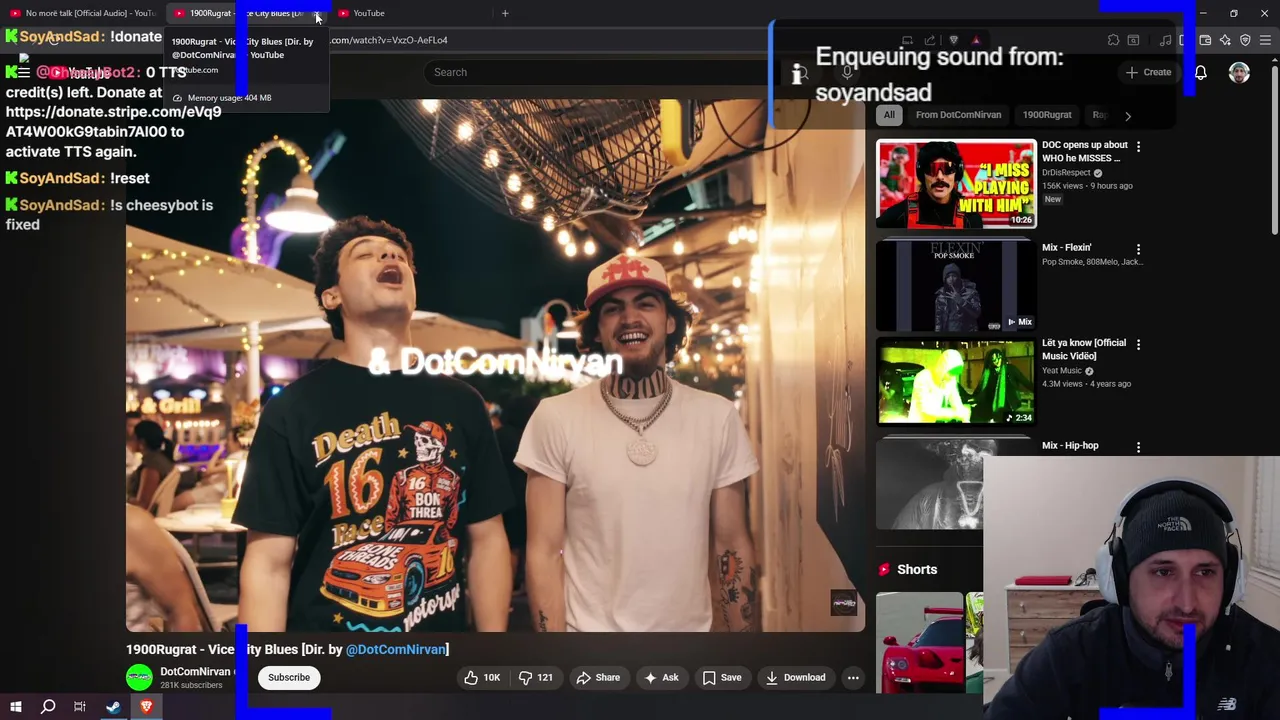Open the YouTube guide hamburger menu
Screen dimensions: 1280x720
coord(23,72)
